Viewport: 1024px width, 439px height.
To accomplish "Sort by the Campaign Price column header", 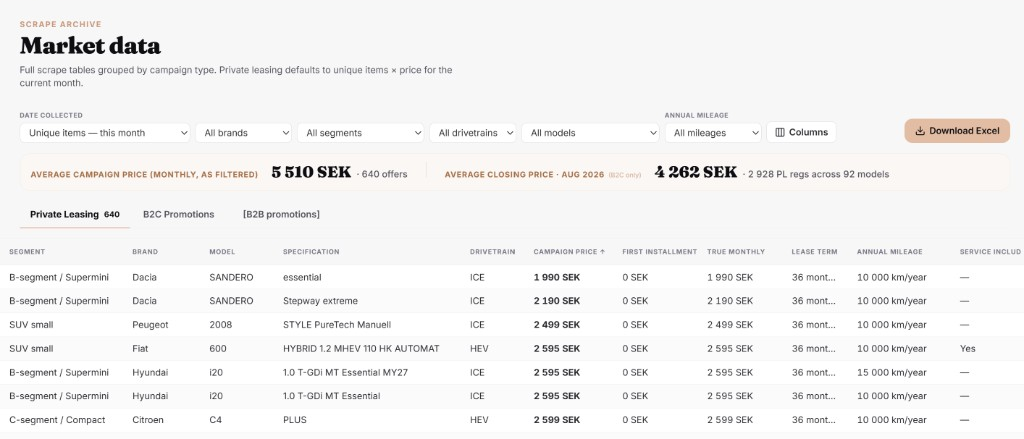I will [x=569, y=252].
